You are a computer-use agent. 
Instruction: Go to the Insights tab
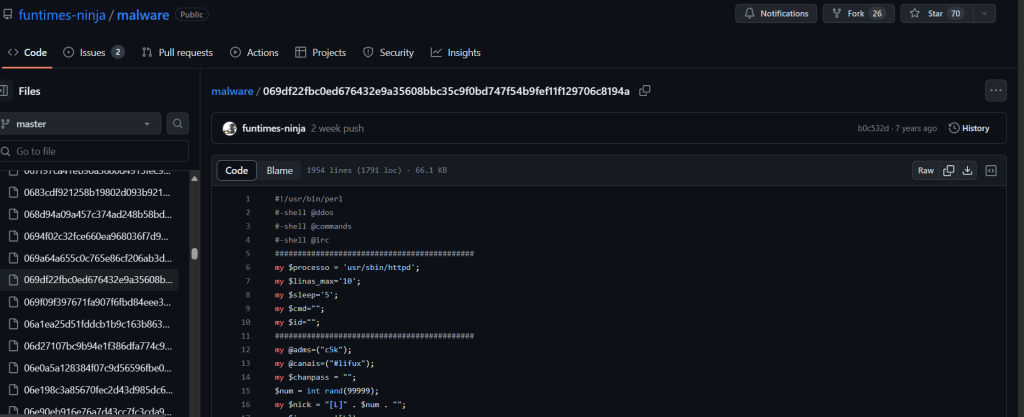tap(456, 52)
